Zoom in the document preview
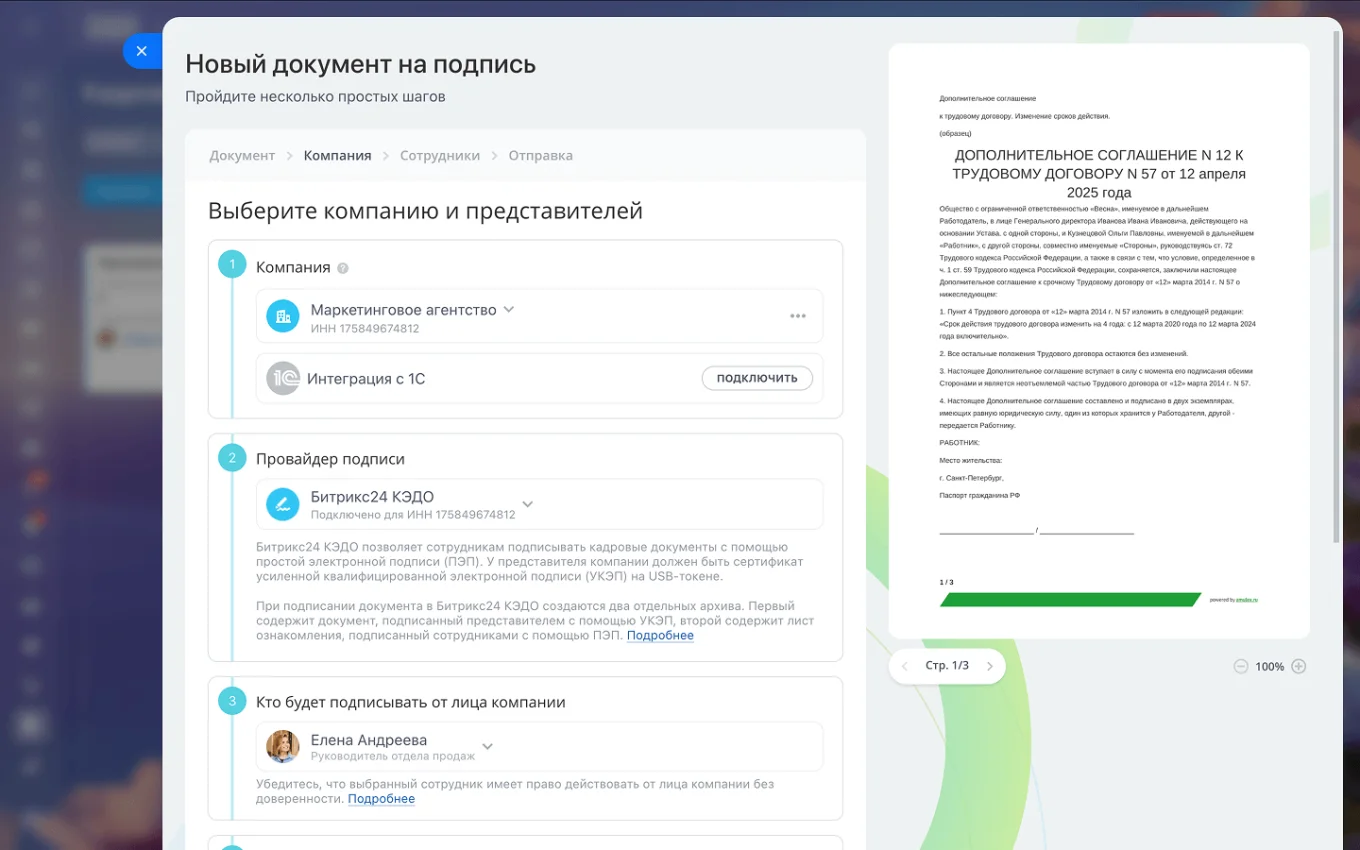1360x850 pixels. 1298,667
